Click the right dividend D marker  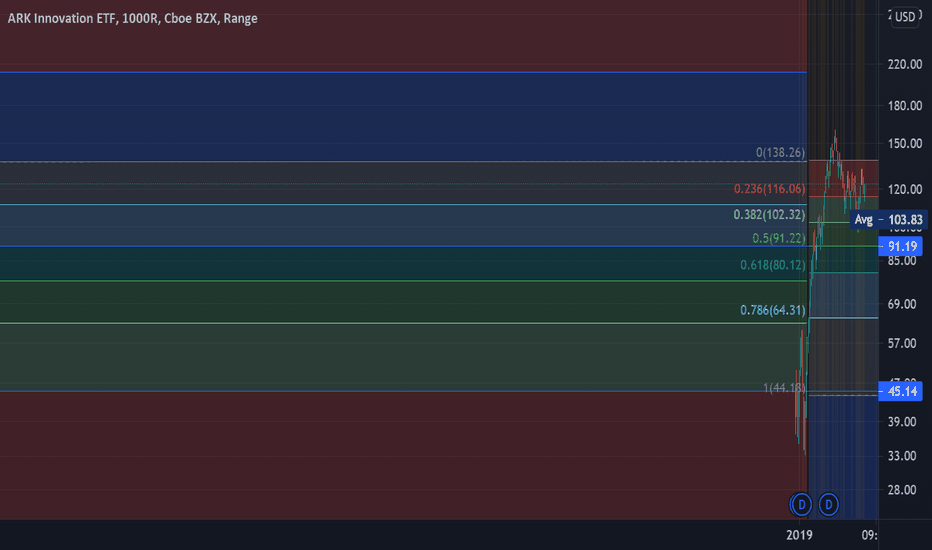(828, 505)
